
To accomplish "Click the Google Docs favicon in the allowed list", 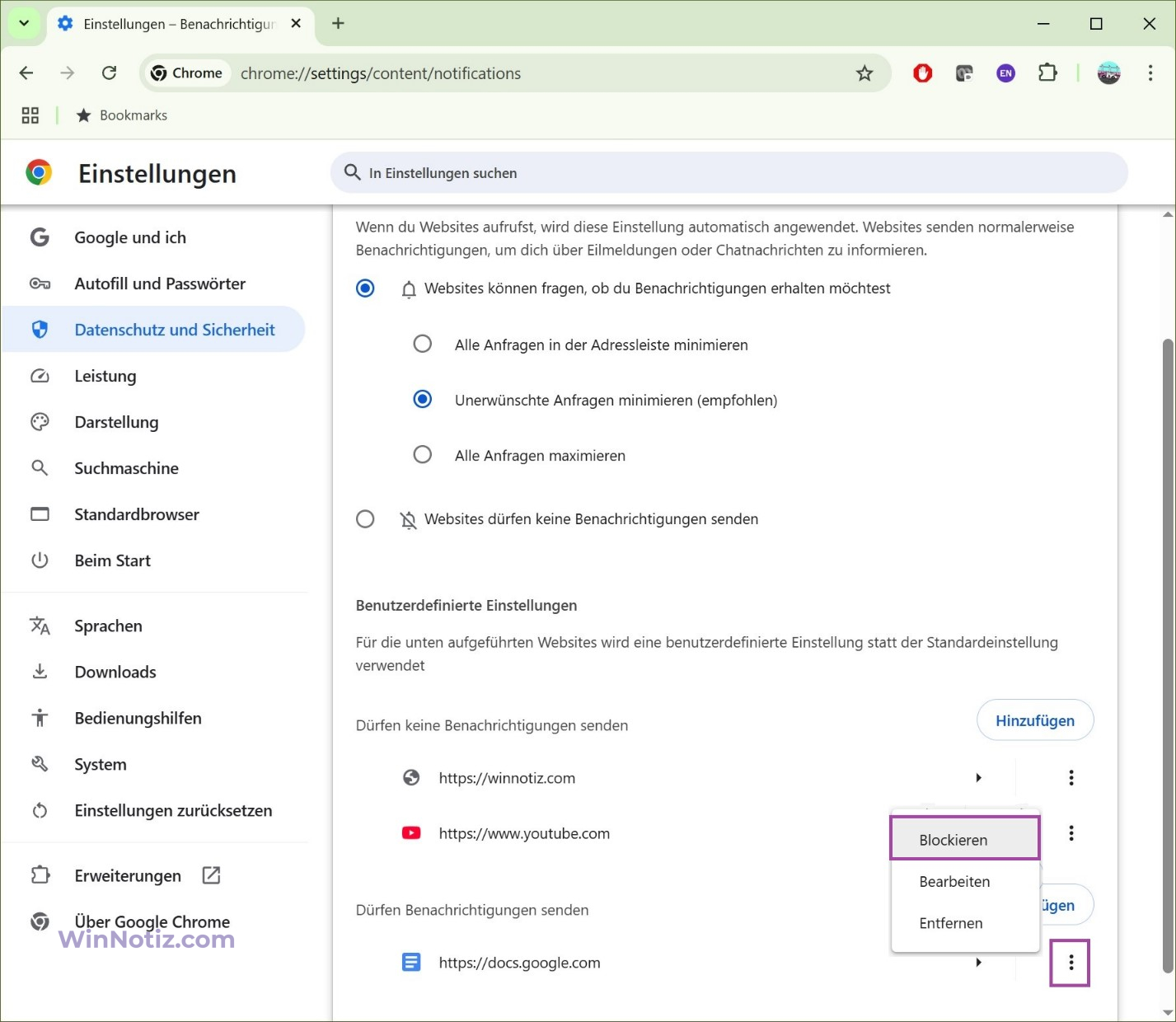I will point(411,962).
